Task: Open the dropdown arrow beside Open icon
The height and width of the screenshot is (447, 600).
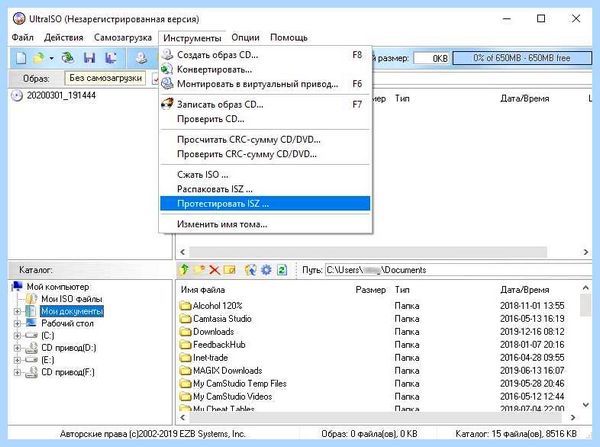Action: pos(51,59)
